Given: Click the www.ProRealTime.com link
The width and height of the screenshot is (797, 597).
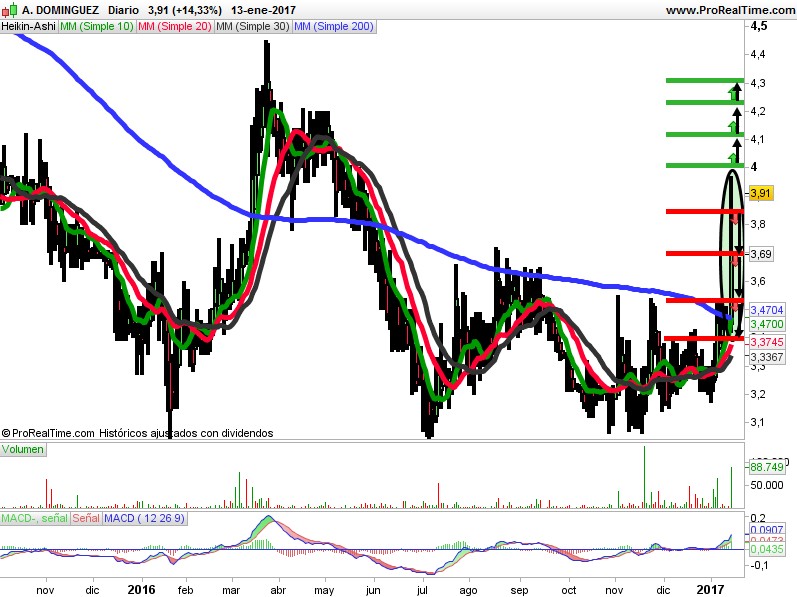Looking at the screenshot, I should click(730, 10).
